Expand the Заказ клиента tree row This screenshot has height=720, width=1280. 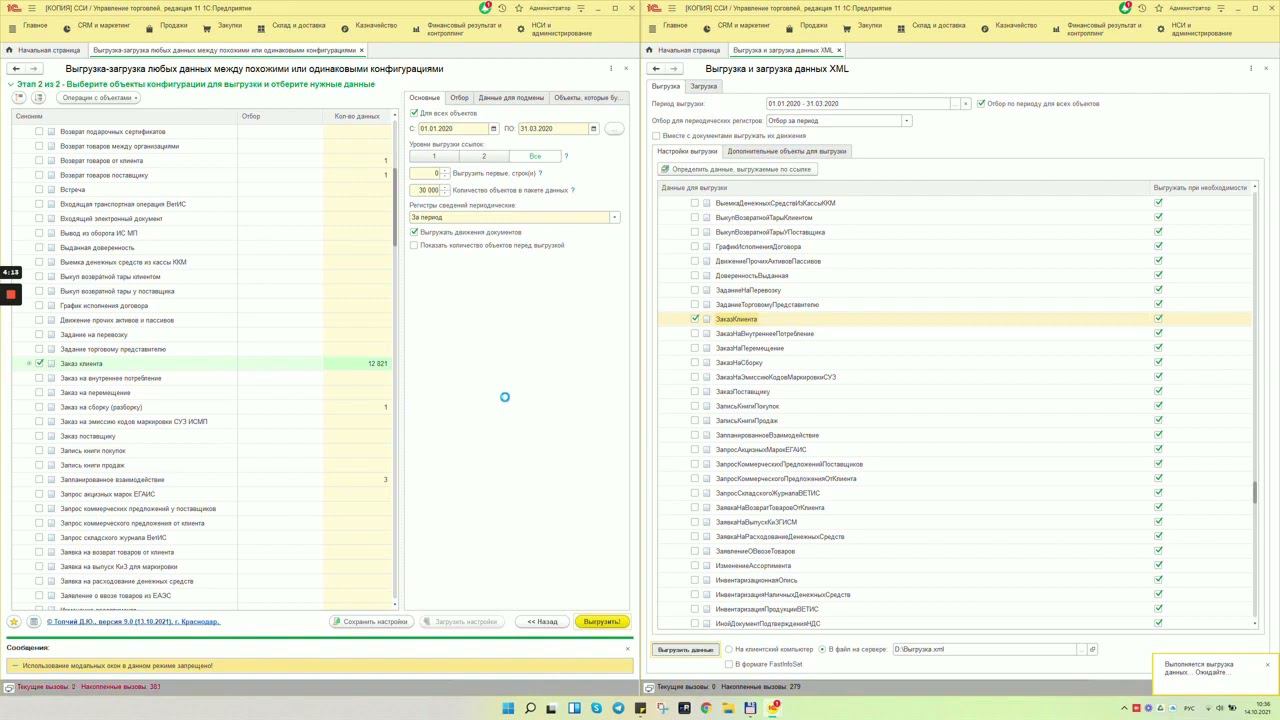[x=28, y=363]
